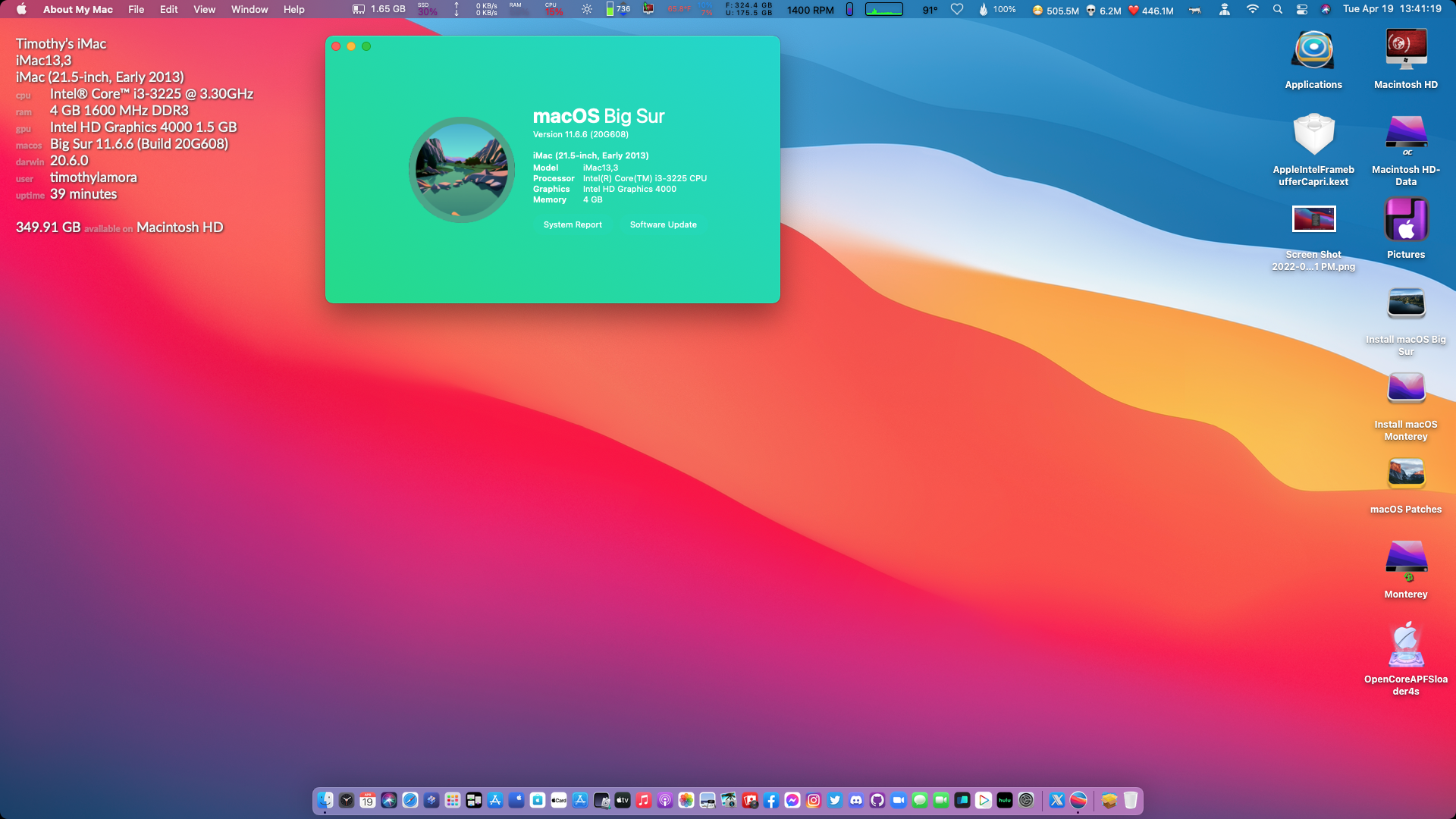Click the Software Update button
The image size is (1456, 819).
click(x=663, y=224)
